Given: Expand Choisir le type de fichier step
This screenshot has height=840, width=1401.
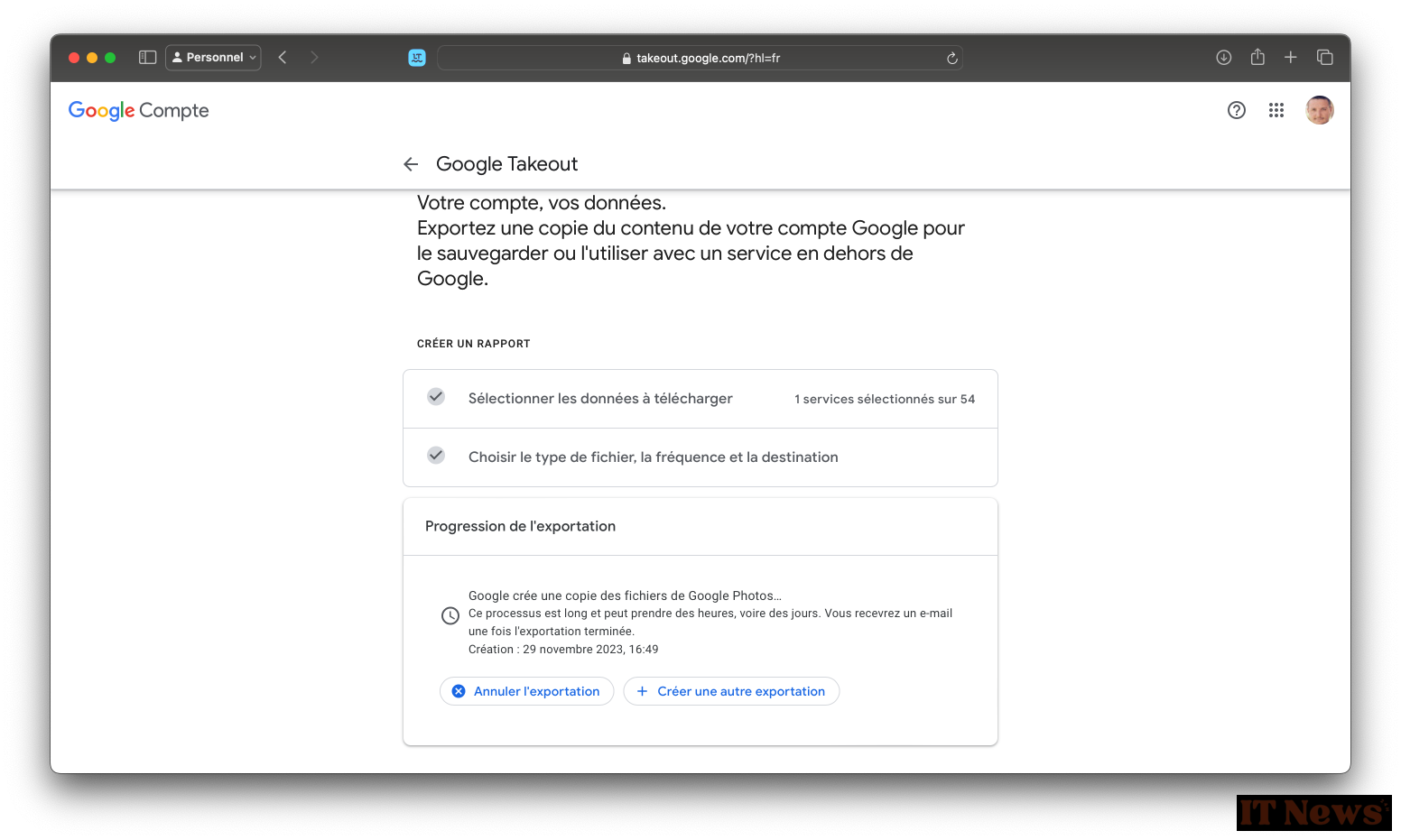Looking at the screenshot, I should pyautogui.click(x=700, y=457).
